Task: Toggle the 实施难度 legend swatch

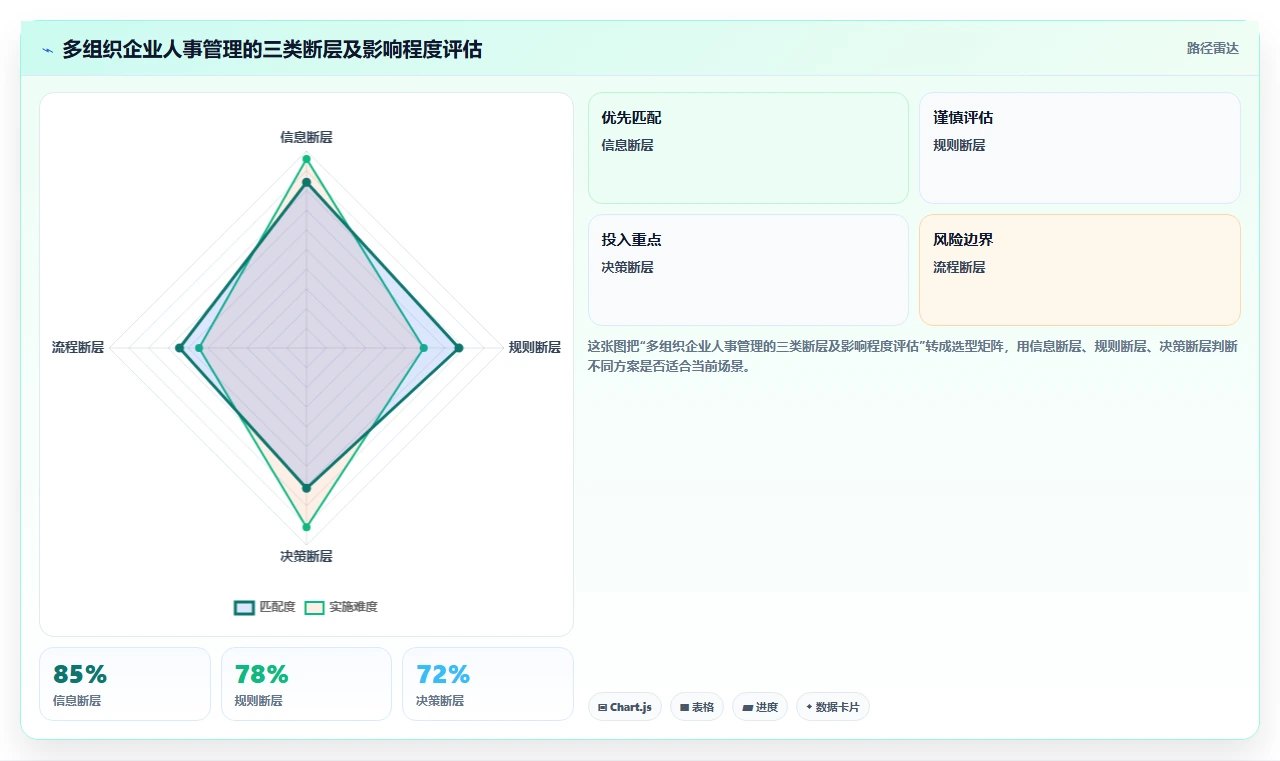Action: click(315, 607)
